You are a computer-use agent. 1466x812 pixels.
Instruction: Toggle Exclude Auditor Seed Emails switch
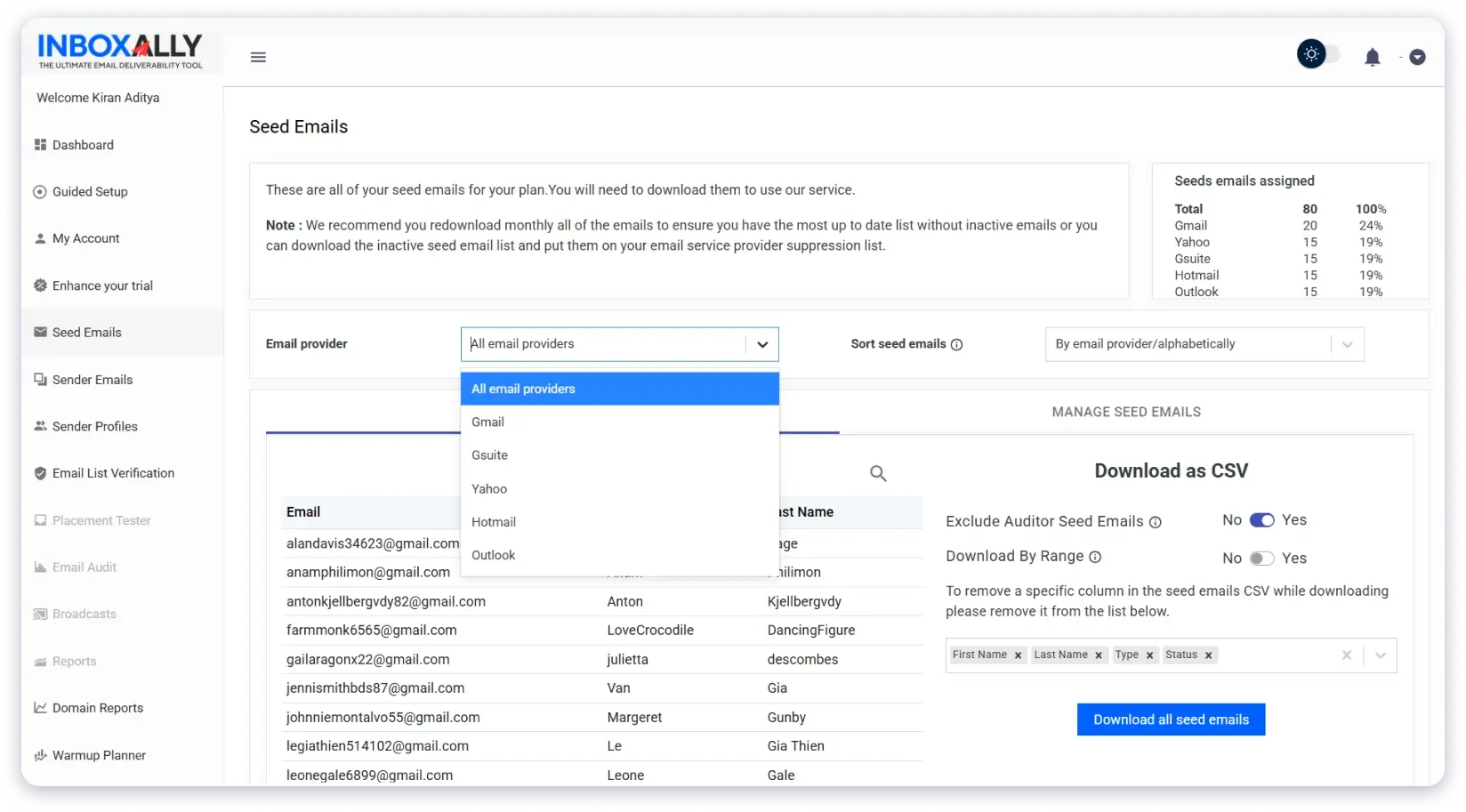pyautogui.click(x=1261, y=520)
